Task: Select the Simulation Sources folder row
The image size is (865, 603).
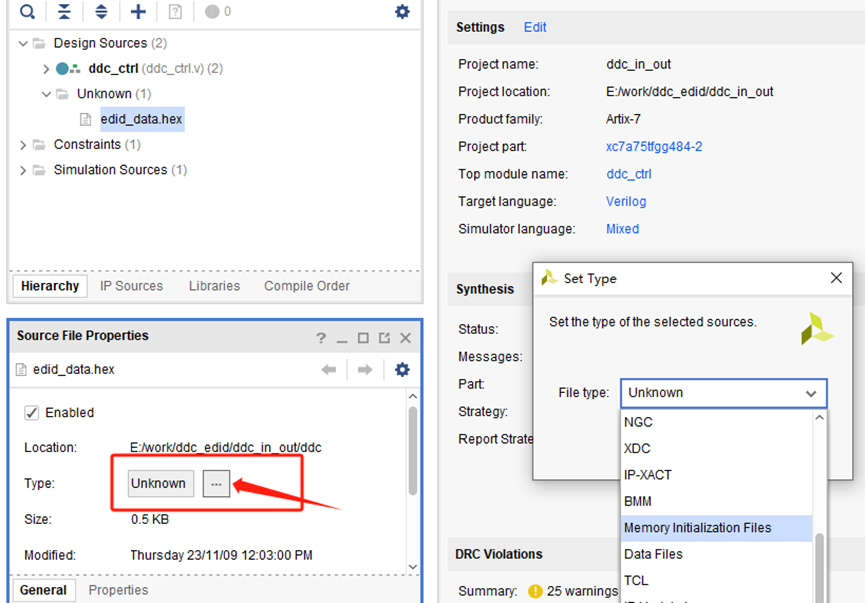Action: pyautogui.click(x=120, y=170)
